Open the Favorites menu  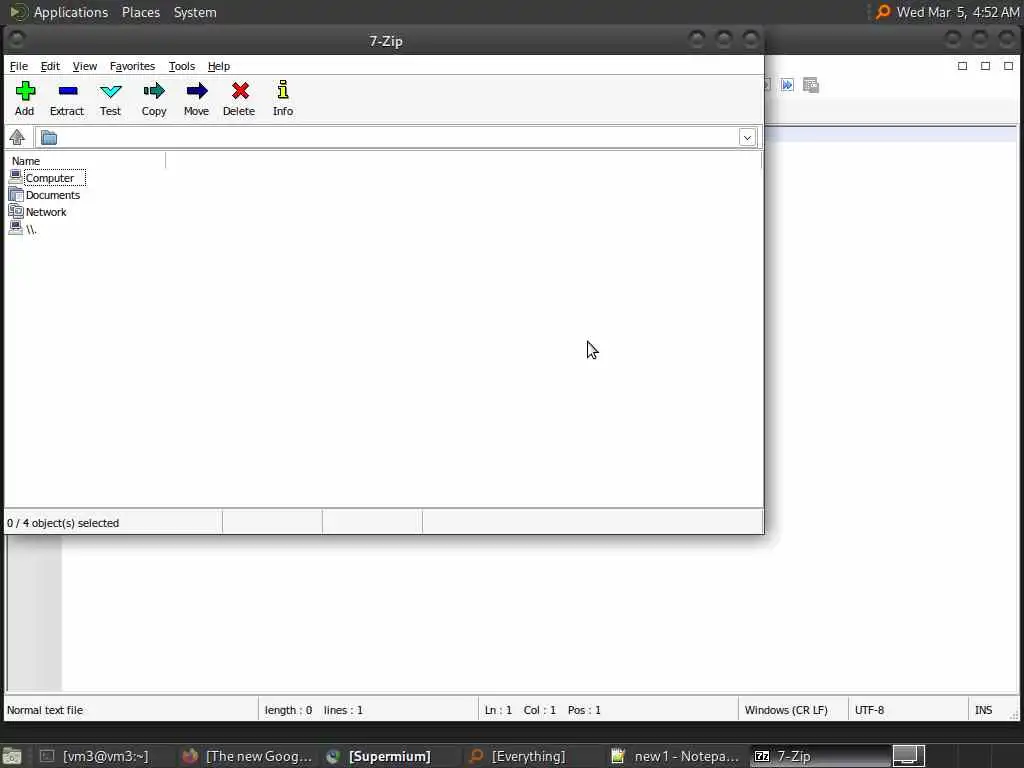tap(133, 66)
